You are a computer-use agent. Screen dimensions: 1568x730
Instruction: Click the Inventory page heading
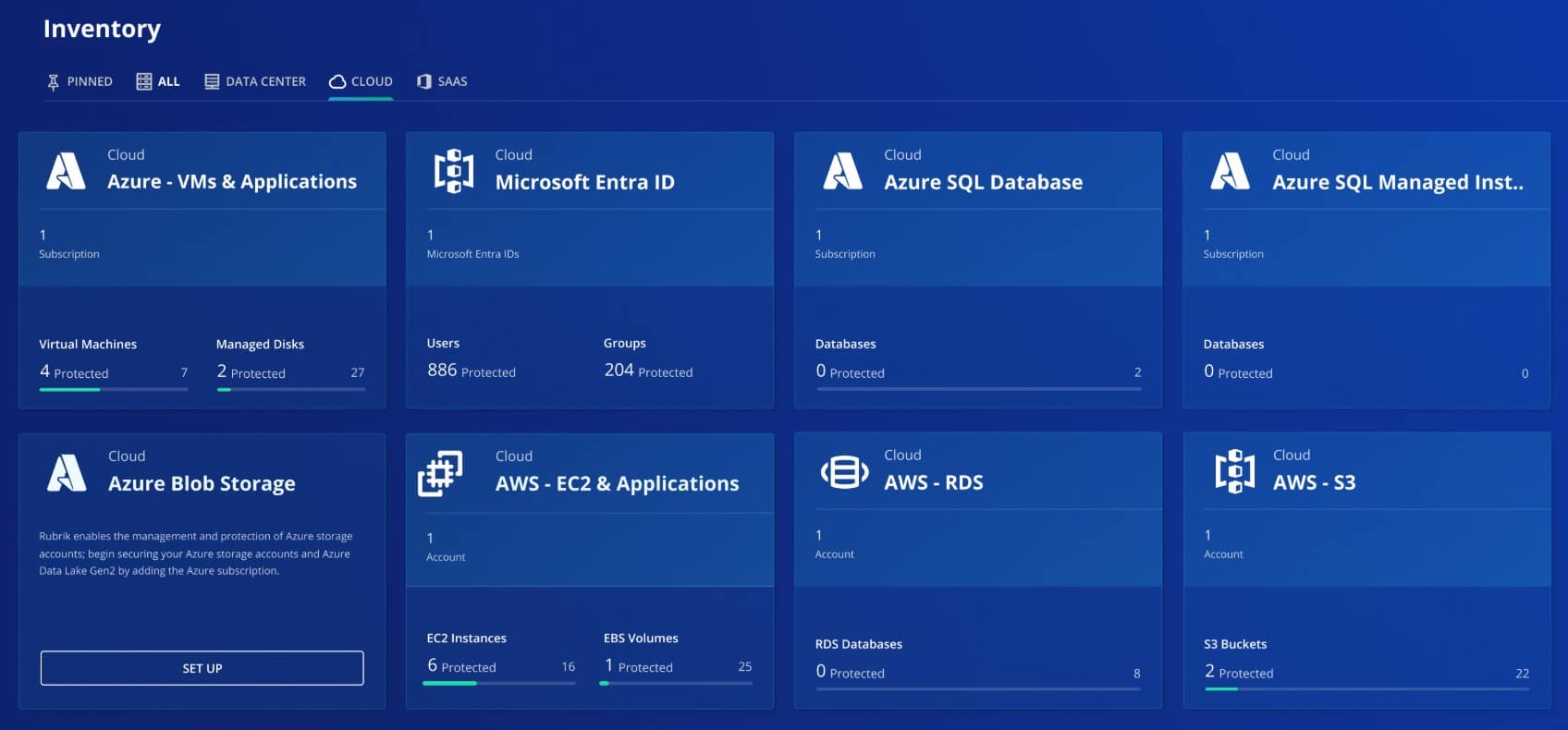coord(102,30)
